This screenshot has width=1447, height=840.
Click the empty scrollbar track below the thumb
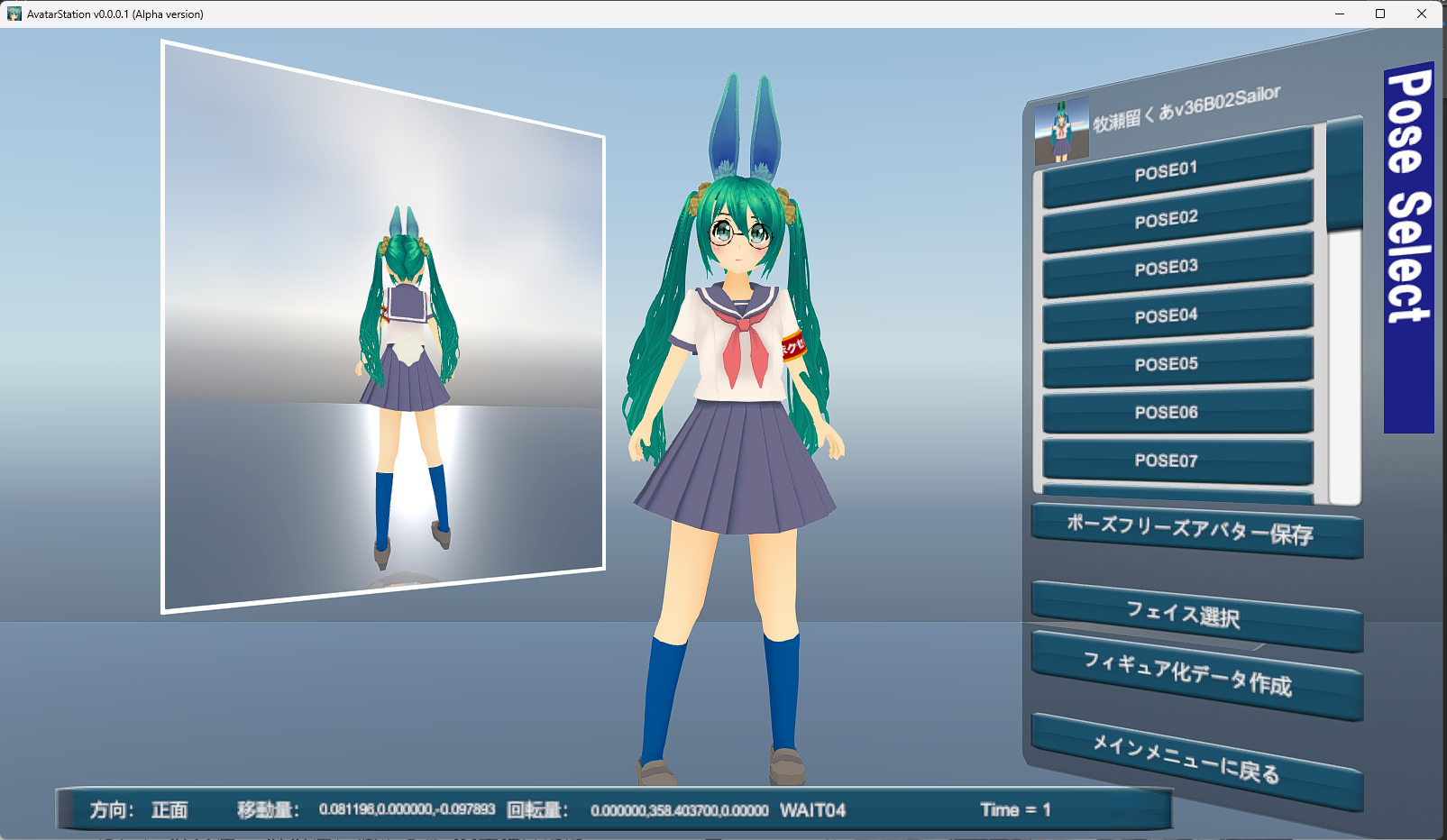point(1344,361)
